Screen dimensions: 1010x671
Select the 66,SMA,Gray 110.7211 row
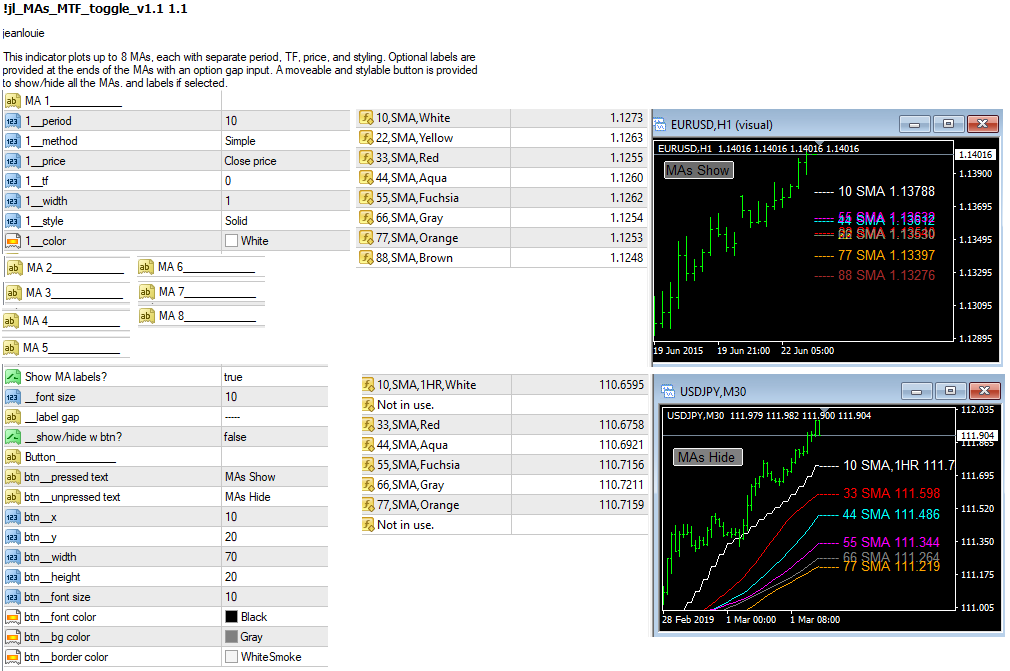[504, 485]
